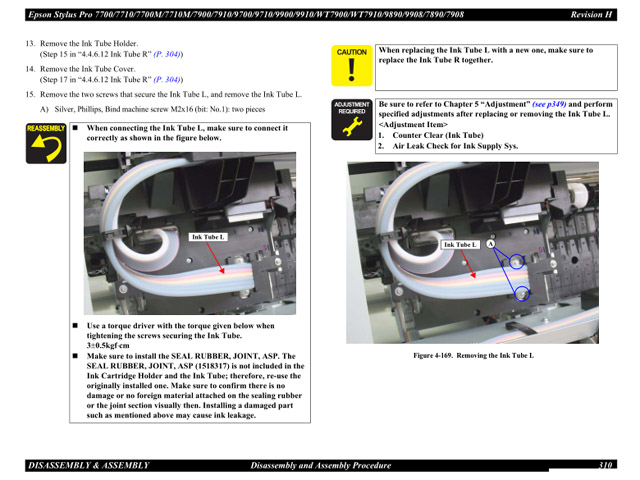Click the Adjustment Required wrench icon
This screenshot has height=480, width=640.
[x=352, y=119]
